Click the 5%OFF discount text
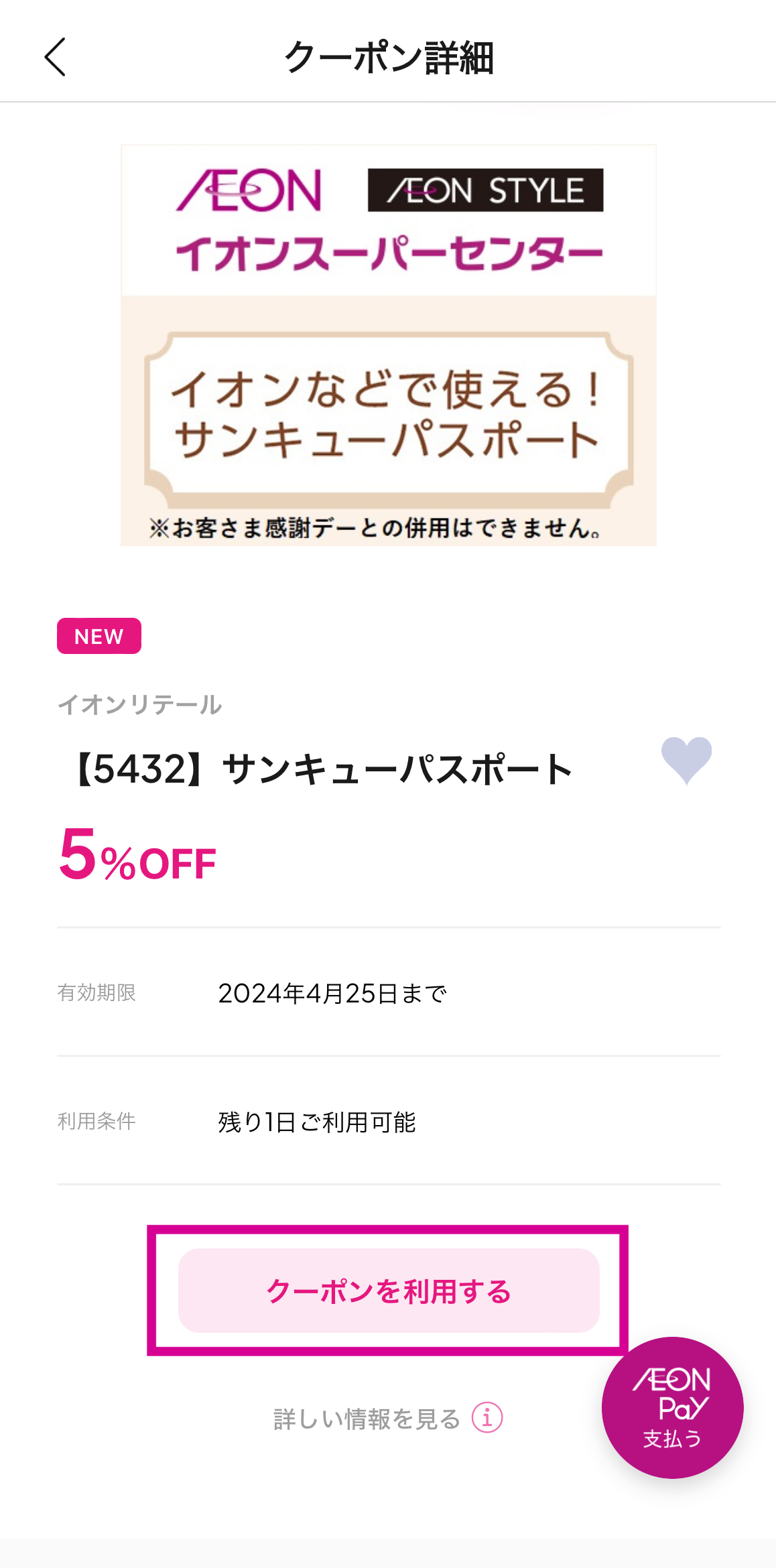Screen dimensions: 776x1568 click(137, 855)
